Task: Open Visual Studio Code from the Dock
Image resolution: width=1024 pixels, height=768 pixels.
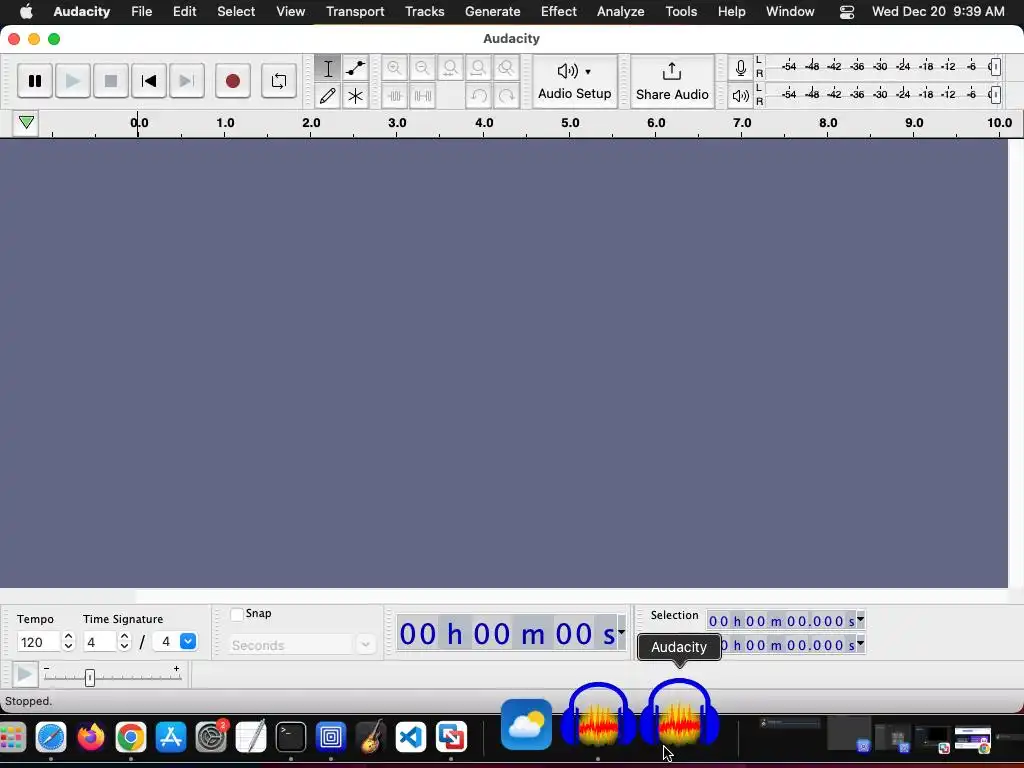Action: pyautogui.click(x=411, y=737)
